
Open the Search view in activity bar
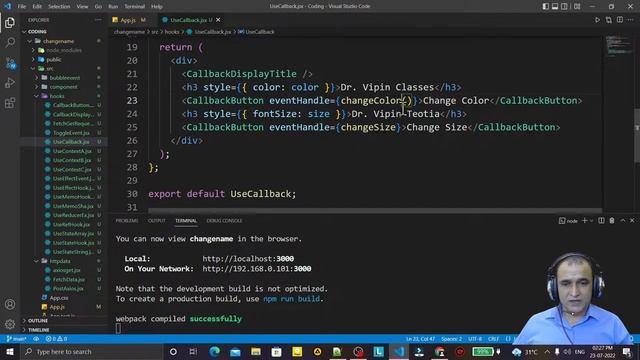[x=10, y=42]
